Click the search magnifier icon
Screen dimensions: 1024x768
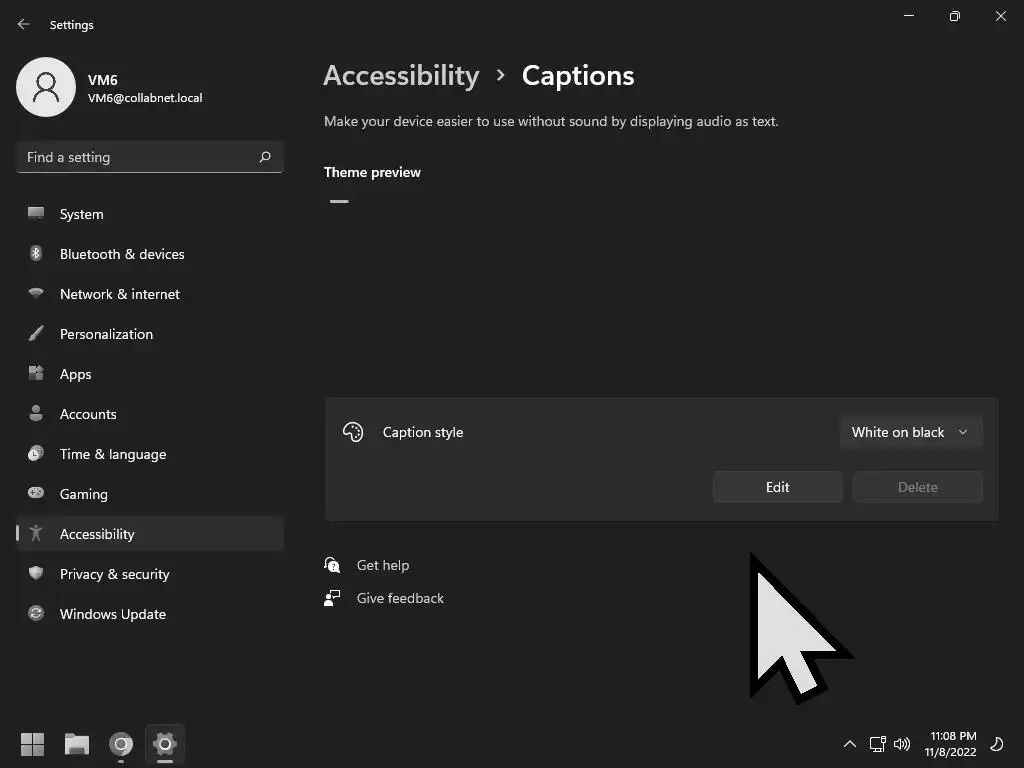(265, 157)
